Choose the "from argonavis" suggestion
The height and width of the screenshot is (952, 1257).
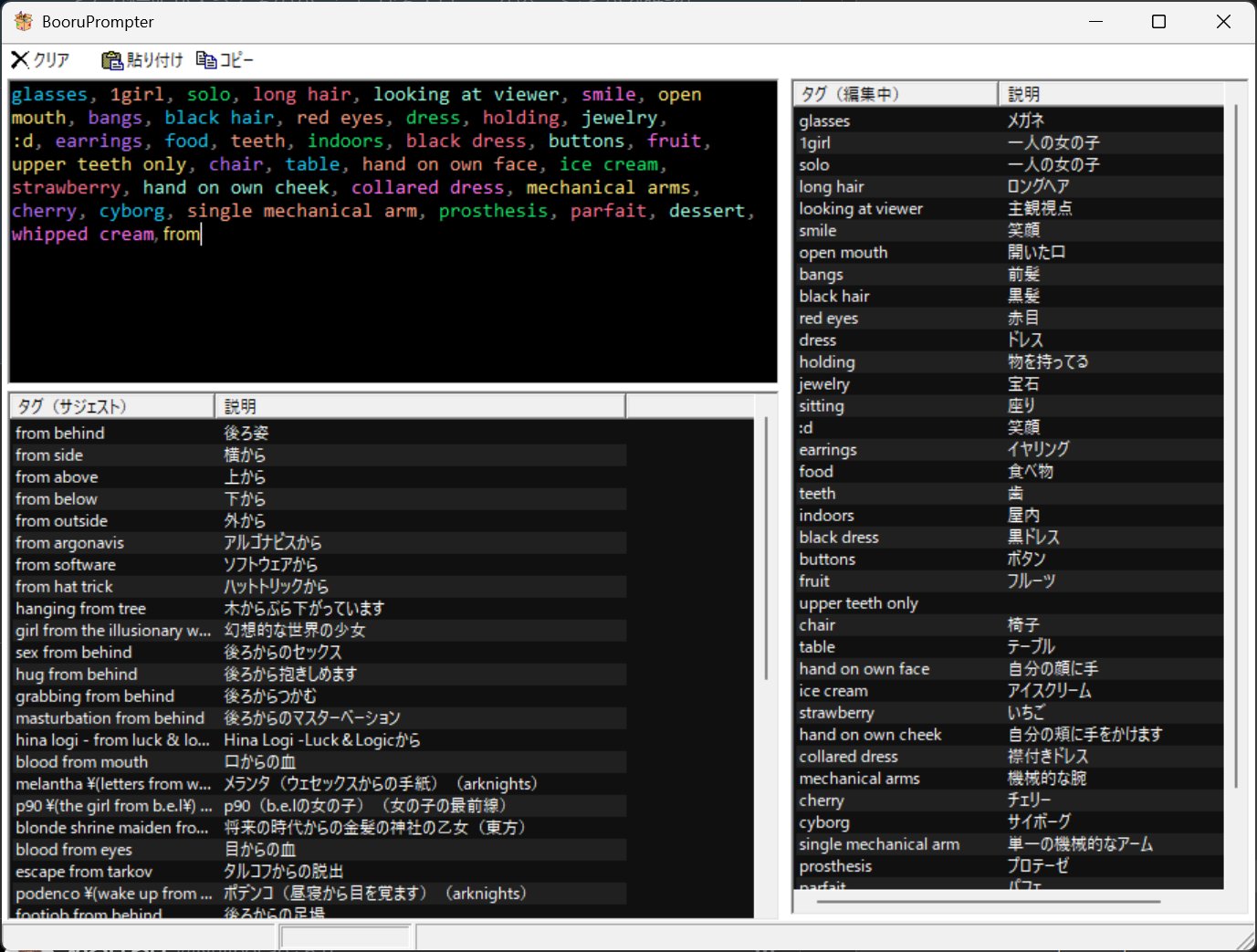click(318, 542)
